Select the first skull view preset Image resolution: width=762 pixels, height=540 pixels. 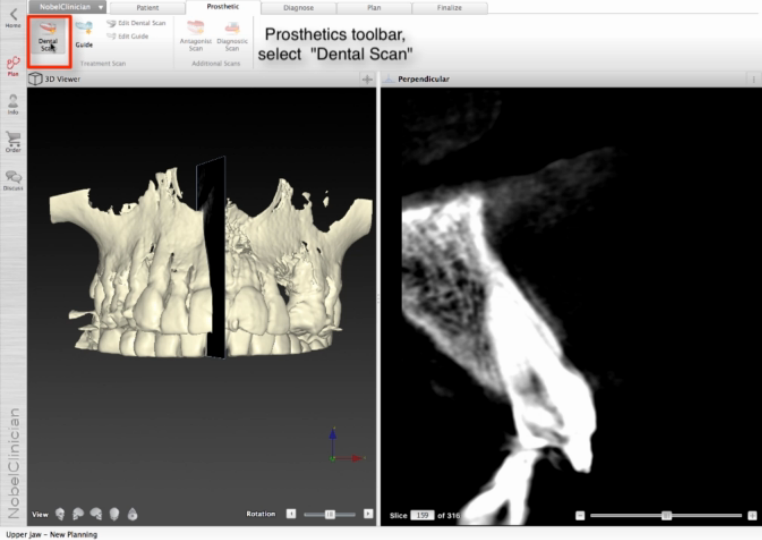coord(59,513)
